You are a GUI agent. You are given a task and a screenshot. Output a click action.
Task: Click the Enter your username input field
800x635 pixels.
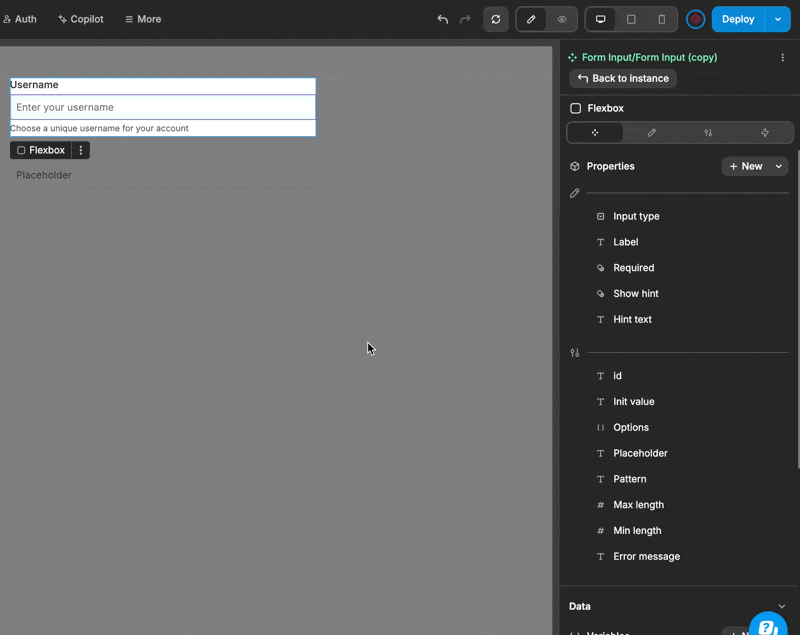tap(163, 107)
